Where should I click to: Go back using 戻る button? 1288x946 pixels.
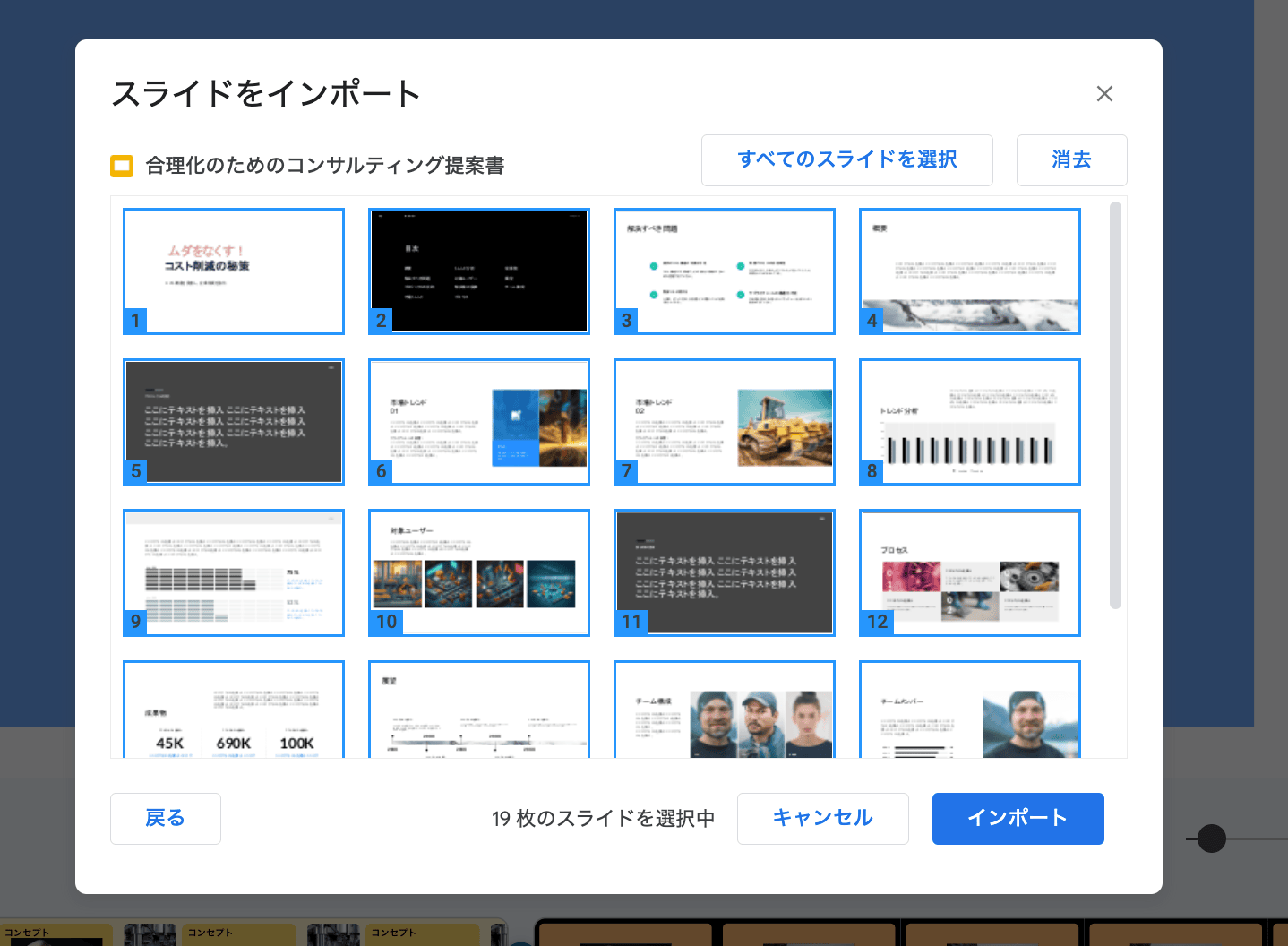[166, 818]
